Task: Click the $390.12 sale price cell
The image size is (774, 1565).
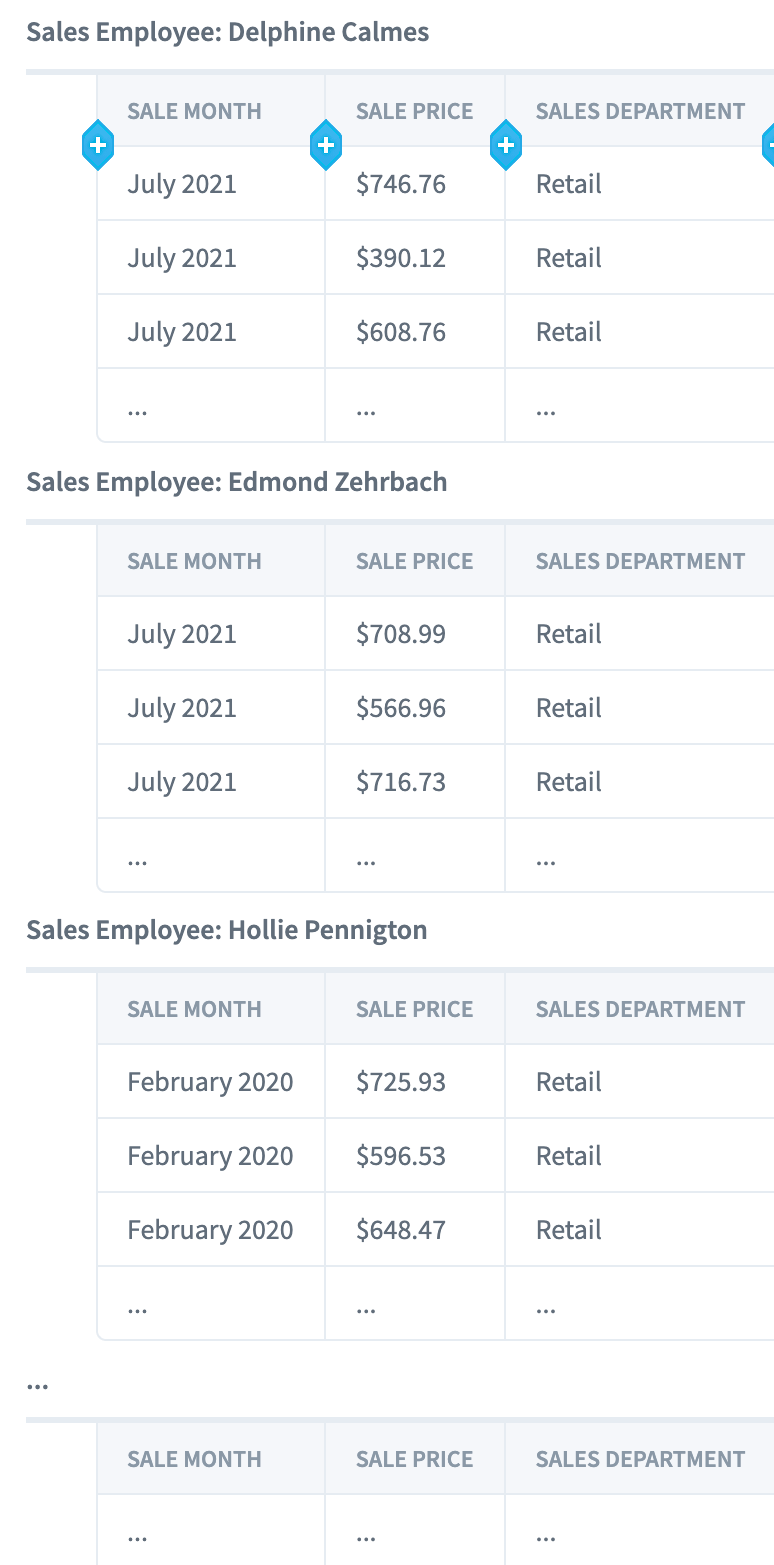Action: point(415,258)
